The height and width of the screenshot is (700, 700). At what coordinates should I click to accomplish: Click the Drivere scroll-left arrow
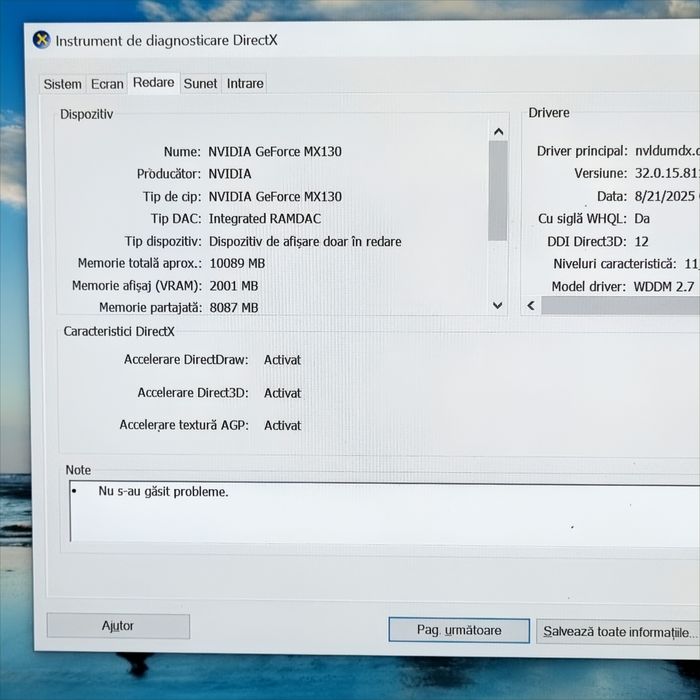531,306
